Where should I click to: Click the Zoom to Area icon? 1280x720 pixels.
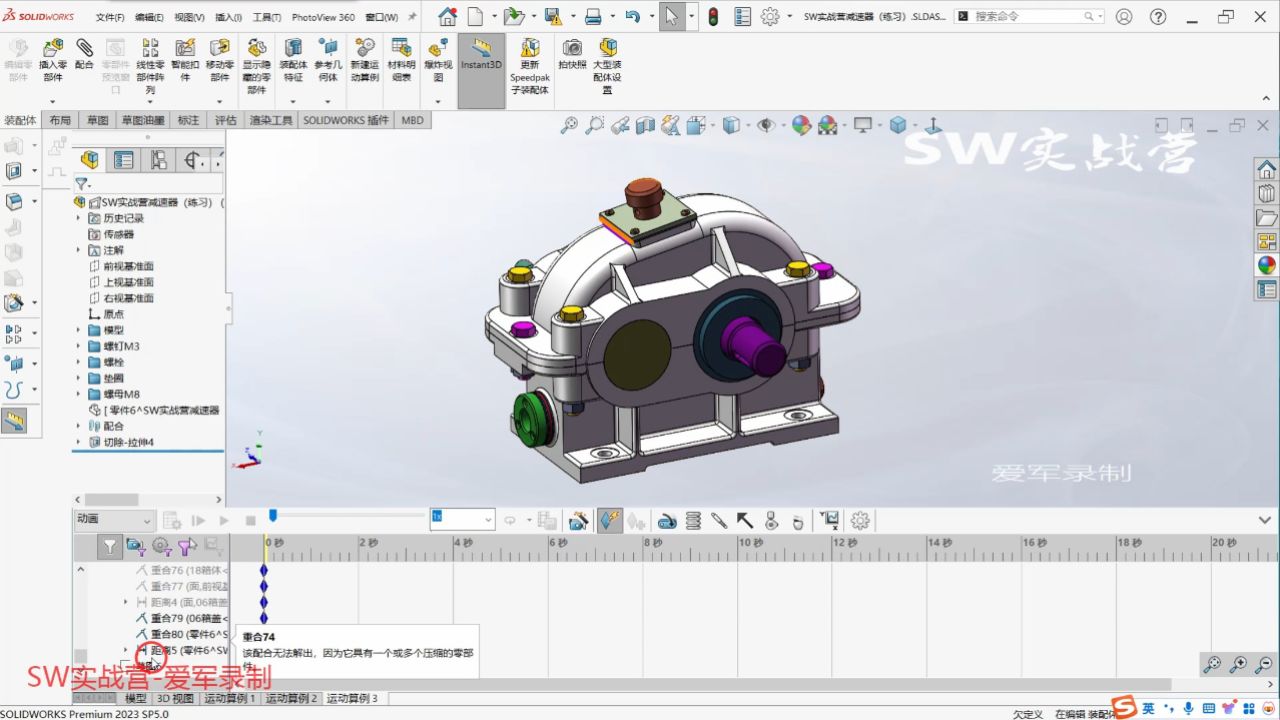tap(595, 125)
